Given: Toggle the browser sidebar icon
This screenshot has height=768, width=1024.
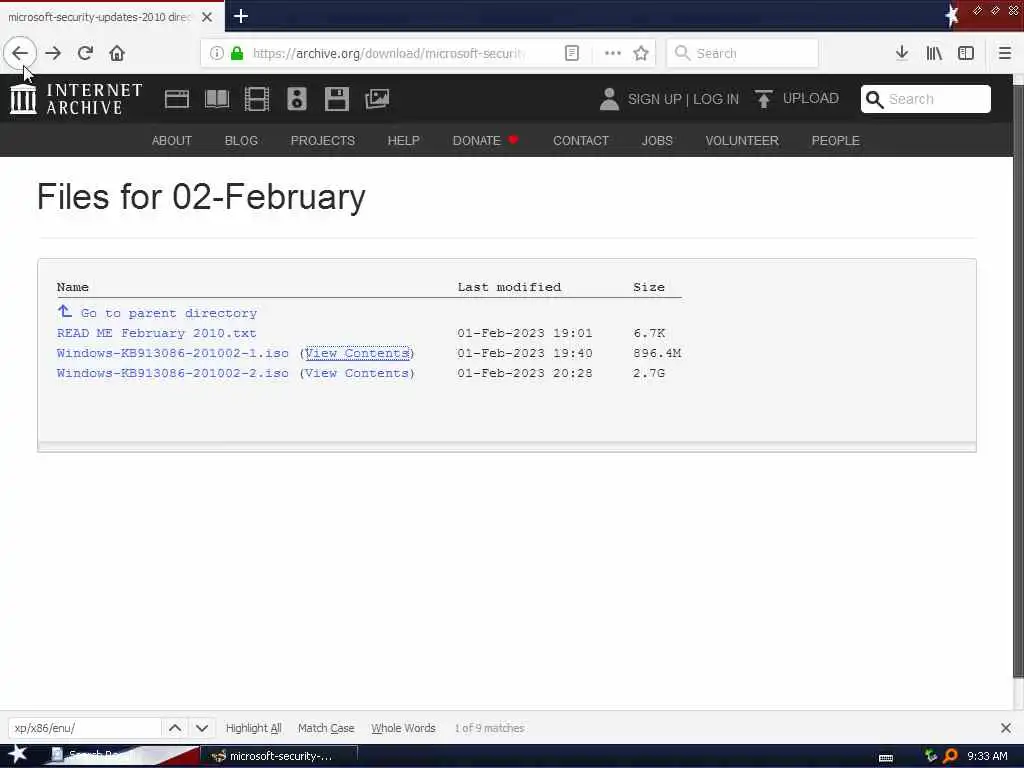Looking at the screenshot, I should [966, 54].
